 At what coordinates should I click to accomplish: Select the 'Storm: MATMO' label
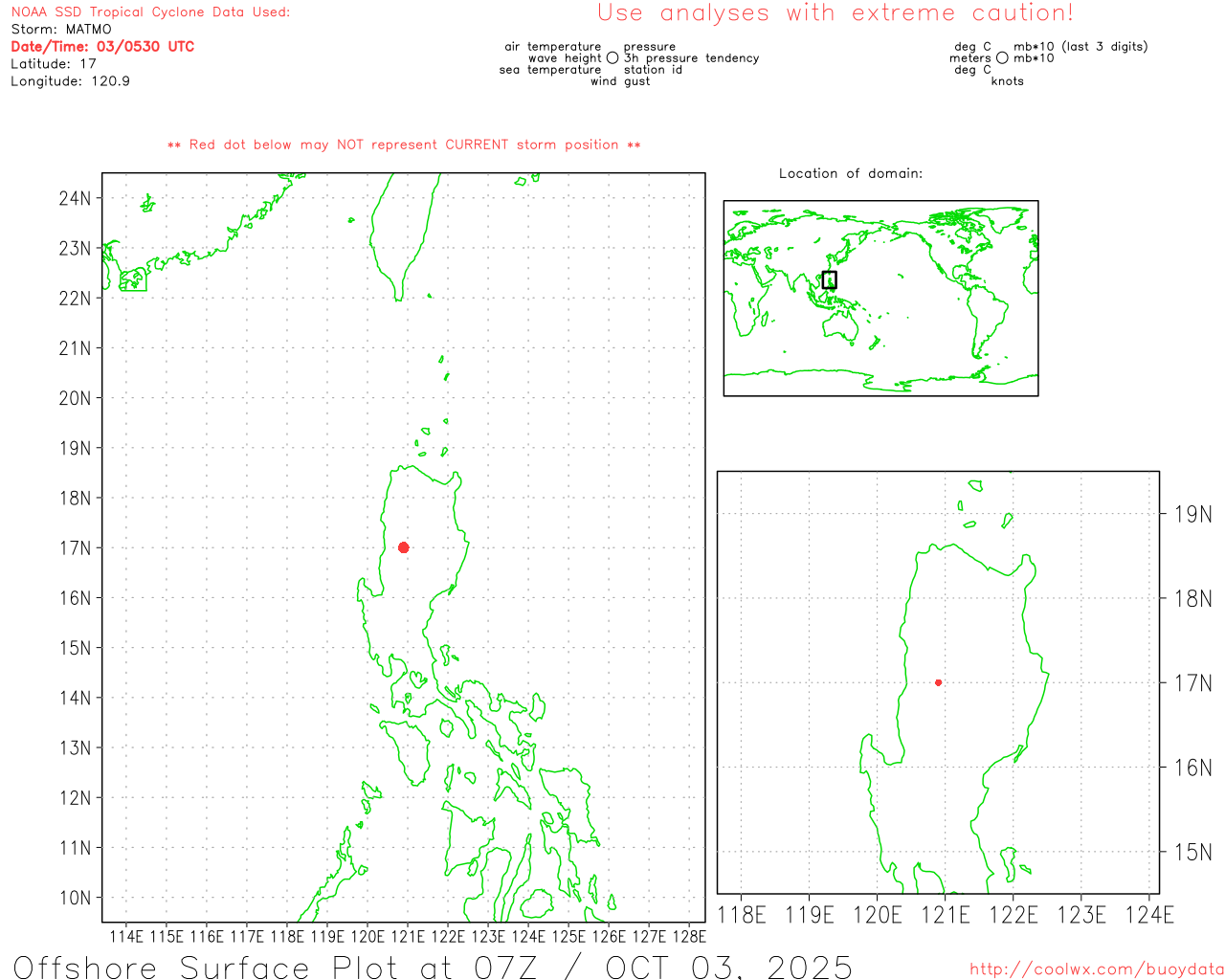[61, 30]
